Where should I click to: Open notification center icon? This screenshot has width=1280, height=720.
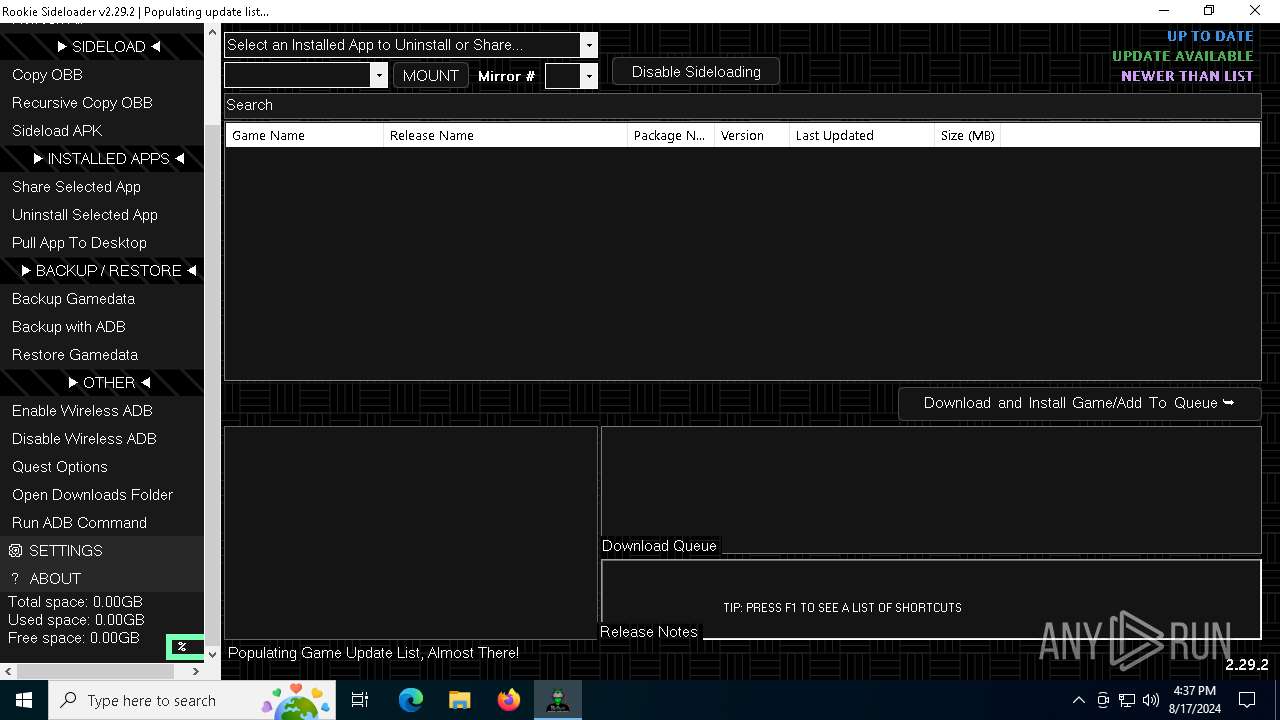click(x=1247, y=700)
